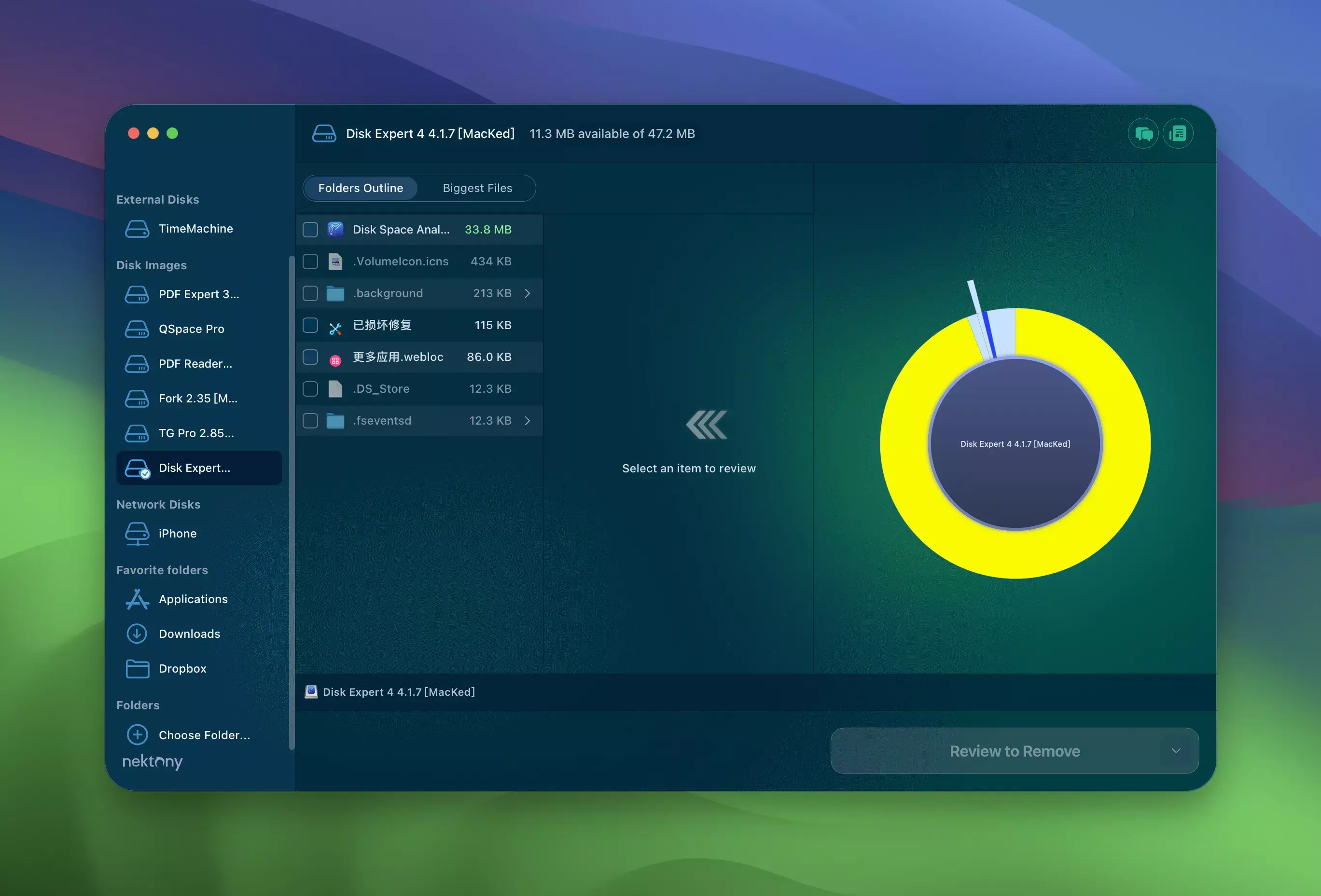Click the triple back arrows icon
Image resolution: width=1321 pixels, height=896 pixels.
706,425
